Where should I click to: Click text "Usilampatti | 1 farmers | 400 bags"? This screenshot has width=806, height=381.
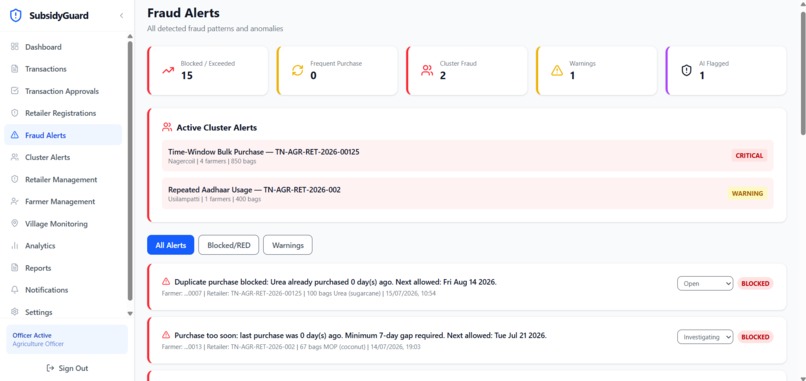coord(214,198)
